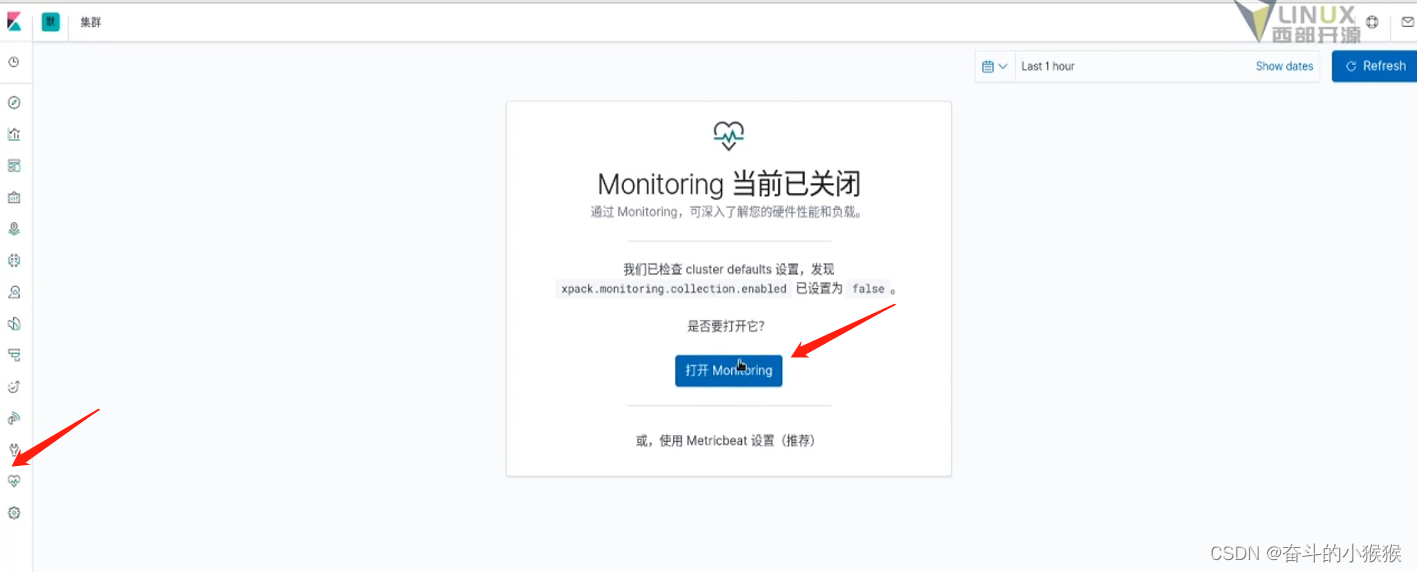This screenshot has height=572, width=1417.
Task: Open Stack Monitoring heartbeat icon in sidebar
Action: [14, 481]
